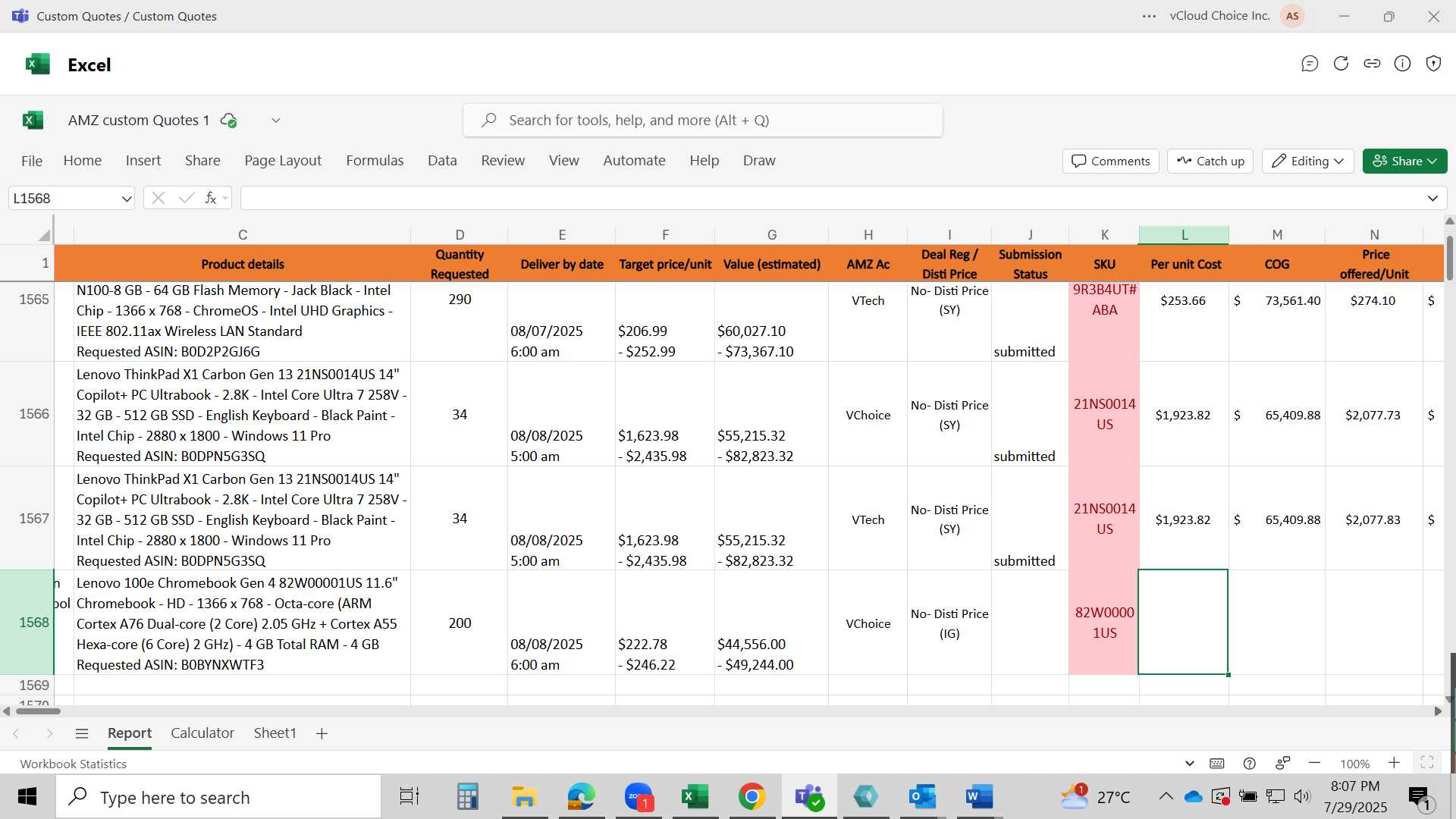Image resolution: width=1456 pixels, height=819 pixels.
Task: Open the Insert ribbon tab
Action: tap(143, 161)
